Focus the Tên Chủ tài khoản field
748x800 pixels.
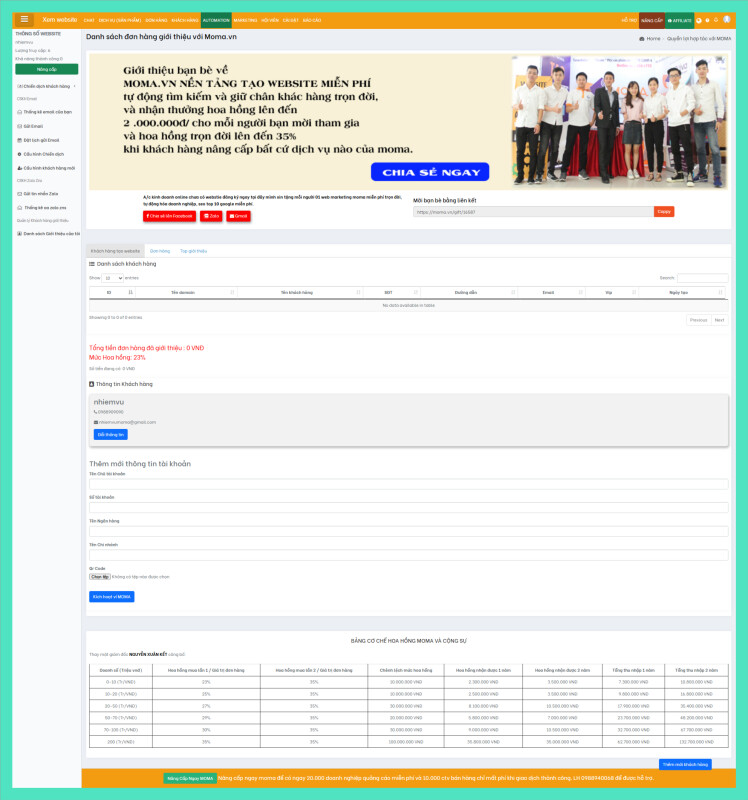tap(408, 484)
